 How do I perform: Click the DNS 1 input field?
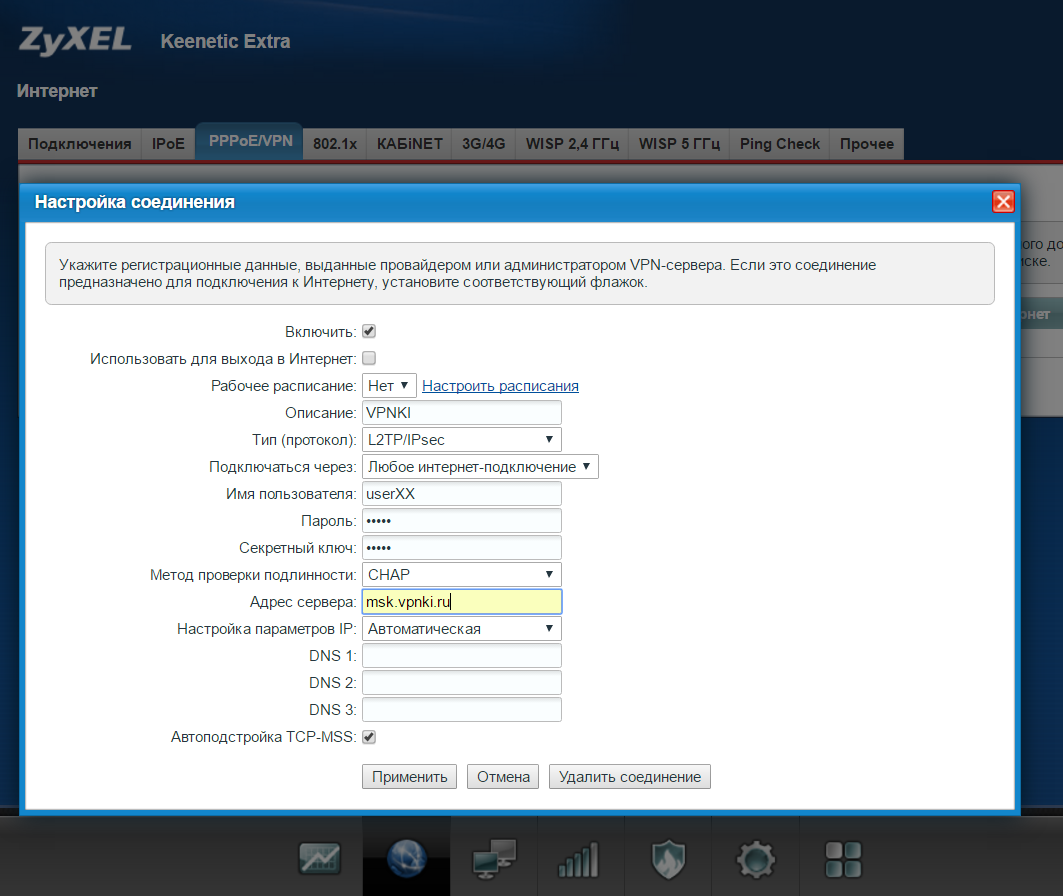tap(461, 656)
